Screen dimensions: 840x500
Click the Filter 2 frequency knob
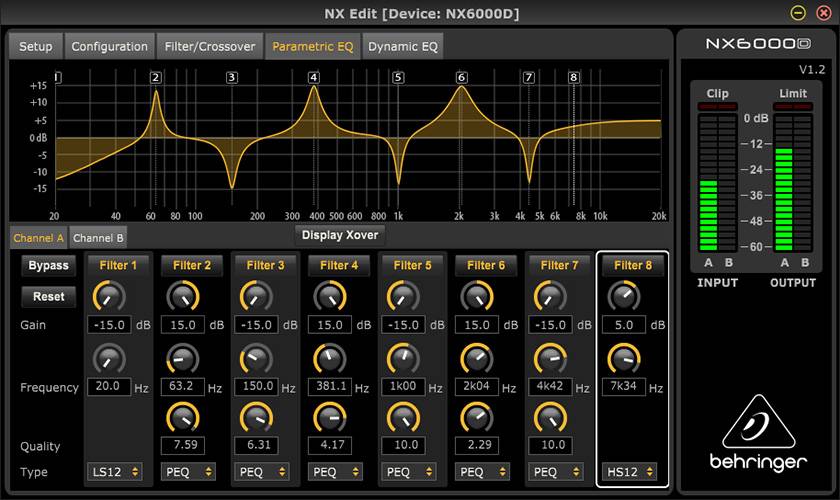click(183, 358)
